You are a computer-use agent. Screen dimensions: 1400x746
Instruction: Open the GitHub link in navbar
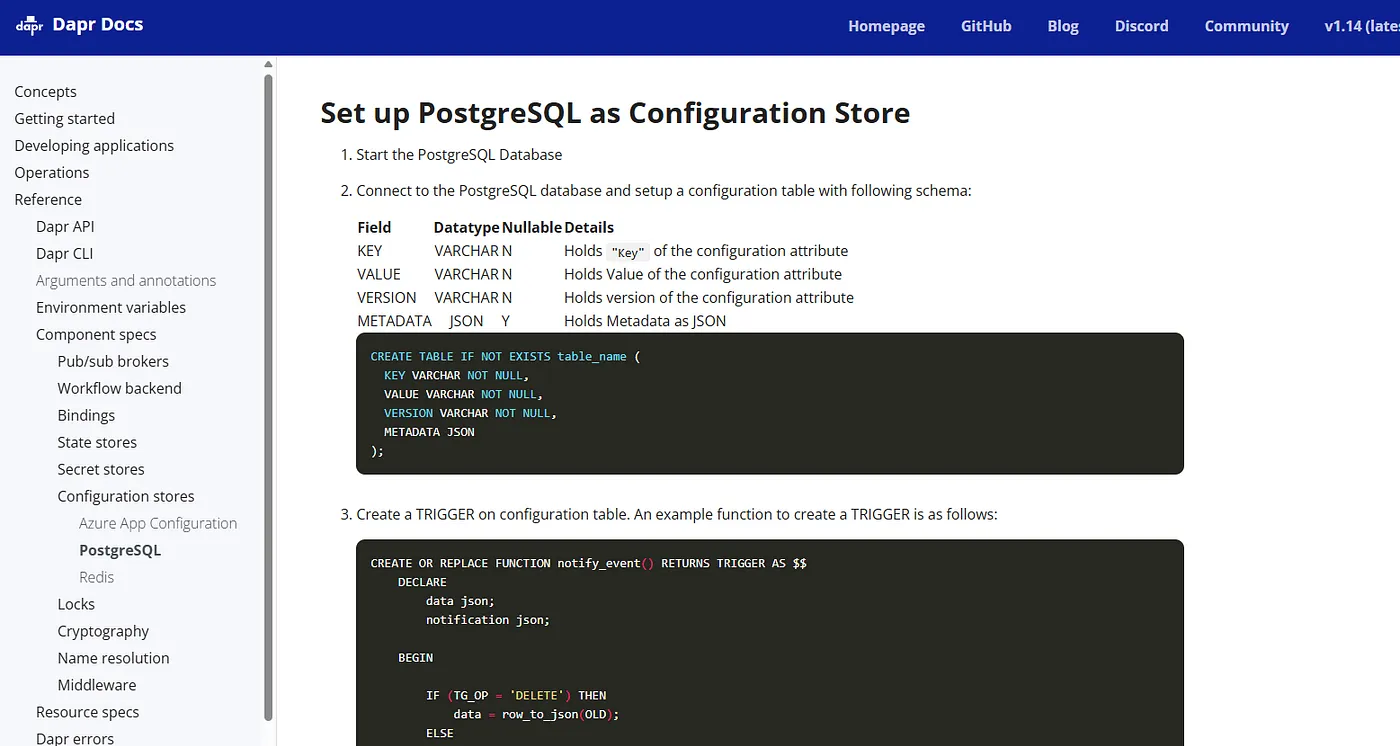[x=986, y=26]
